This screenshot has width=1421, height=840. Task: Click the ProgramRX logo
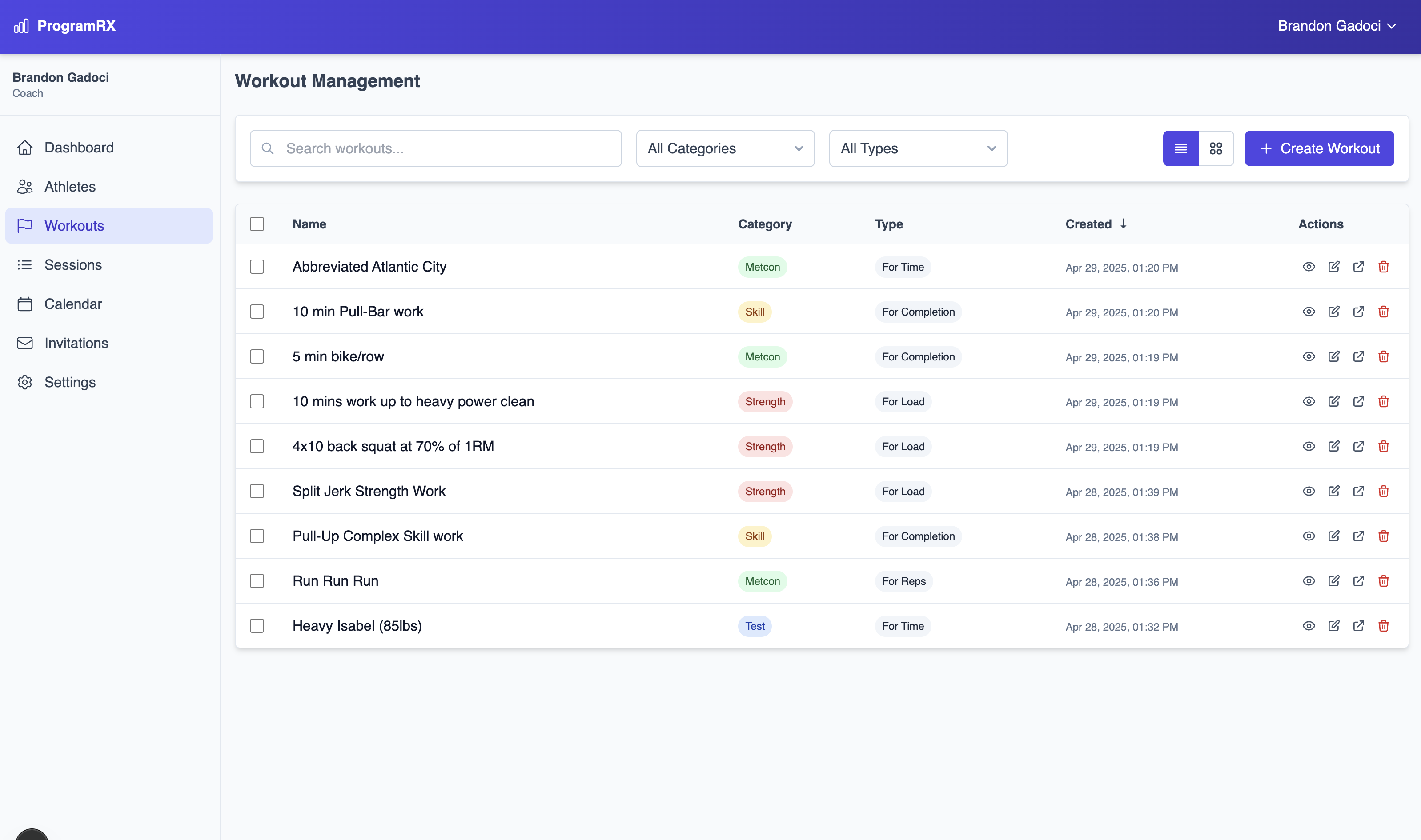64,26
